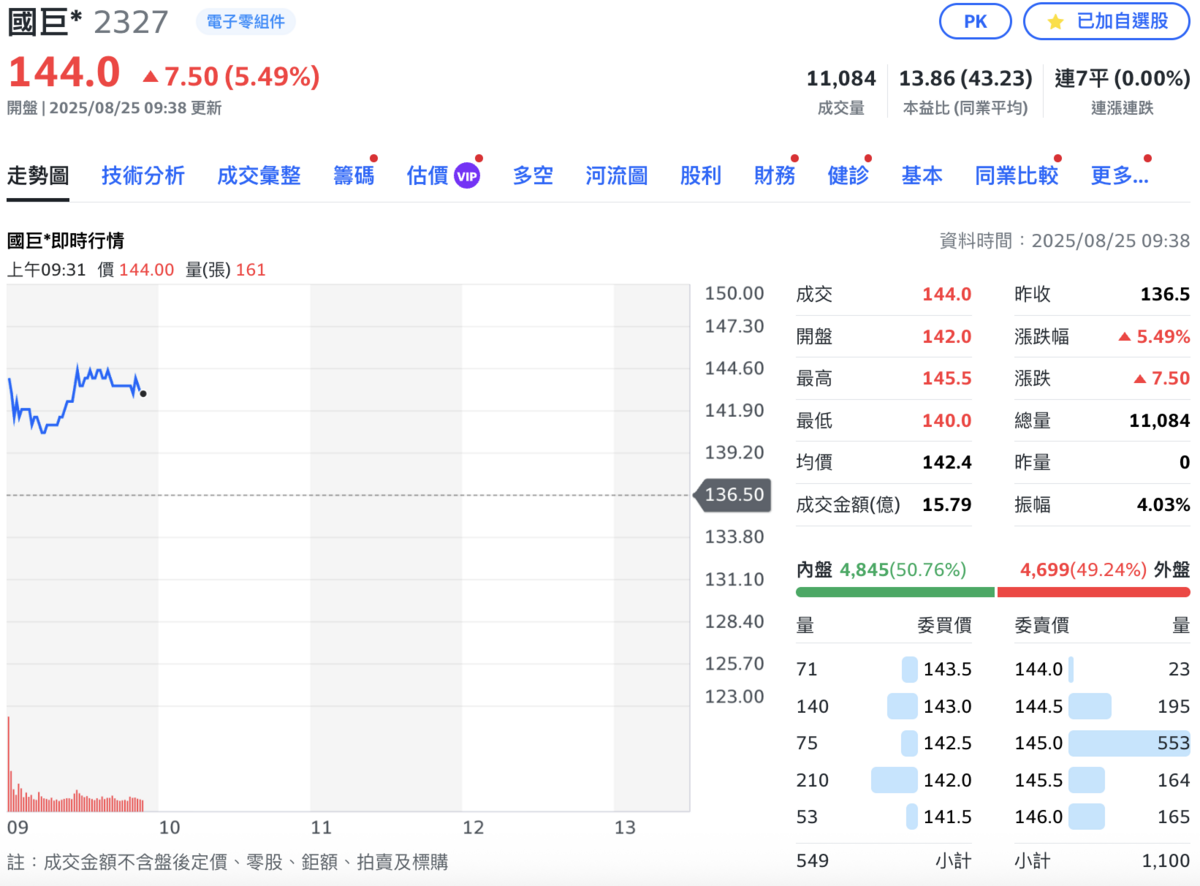Click the red 外盤 ratio bar

tap(1094, 592)
